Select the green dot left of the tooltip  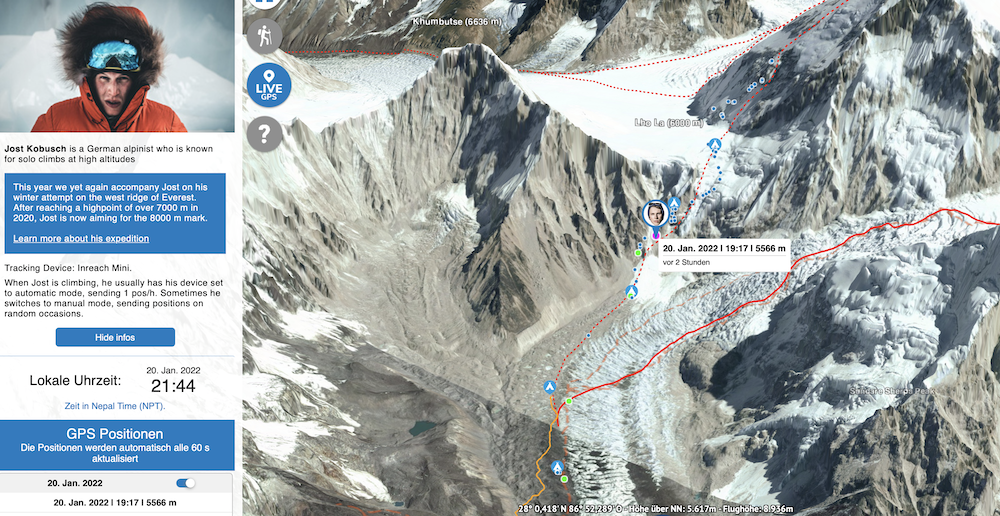(638, 253)
